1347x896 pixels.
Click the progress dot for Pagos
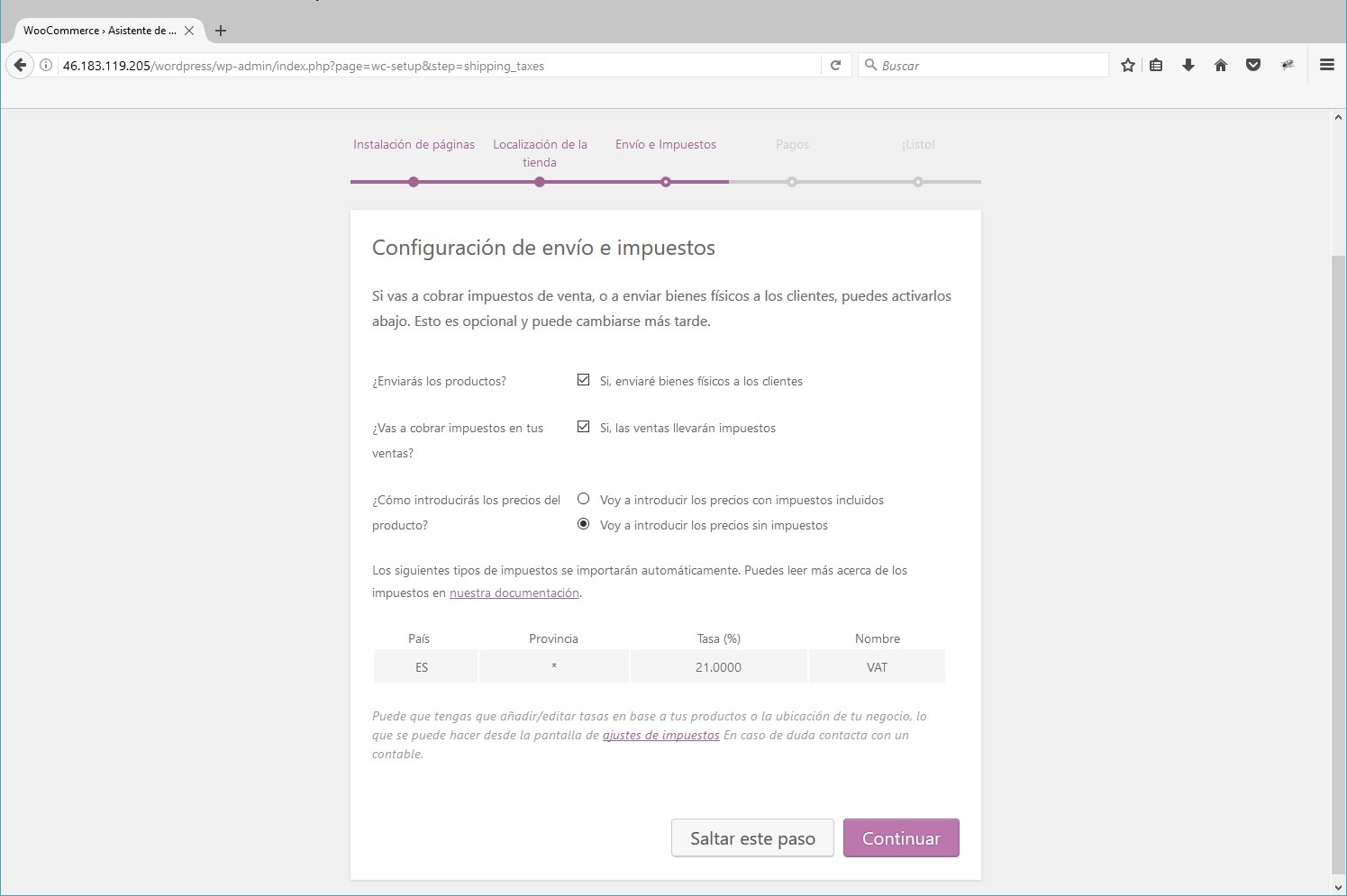792,182
